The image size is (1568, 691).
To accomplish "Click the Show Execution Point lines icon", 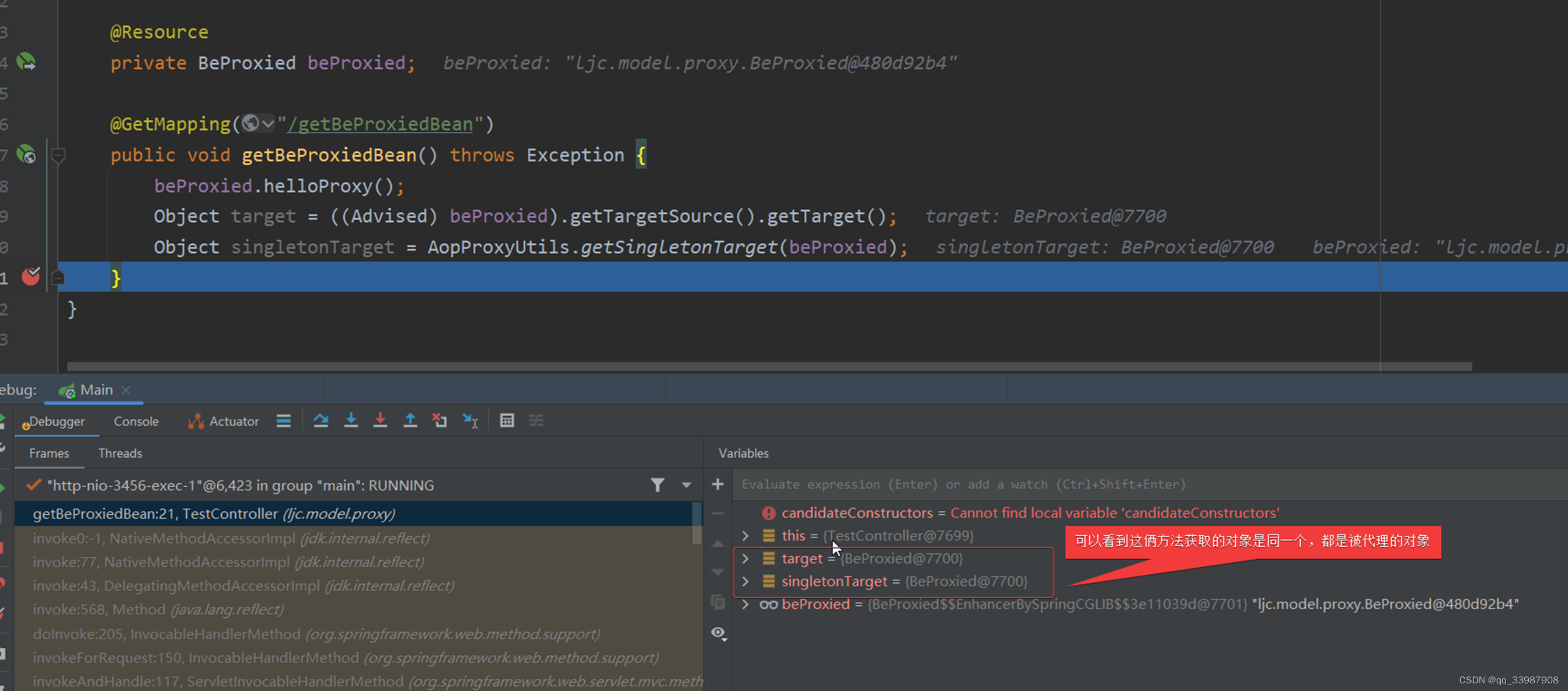I will pyautogui.click(x=284, y=420).
